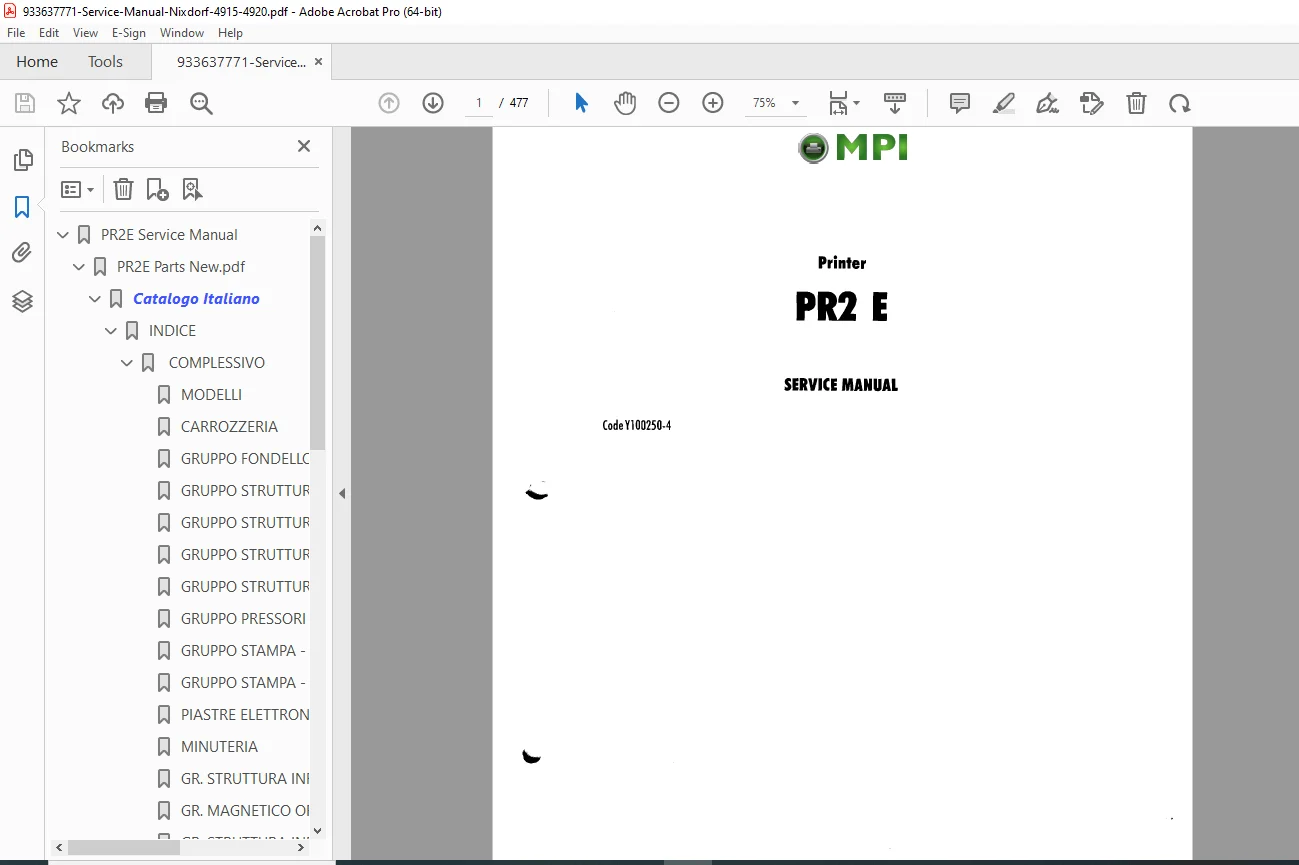Open the dropdown arrow beside the fit-width icon

point(856,103)
